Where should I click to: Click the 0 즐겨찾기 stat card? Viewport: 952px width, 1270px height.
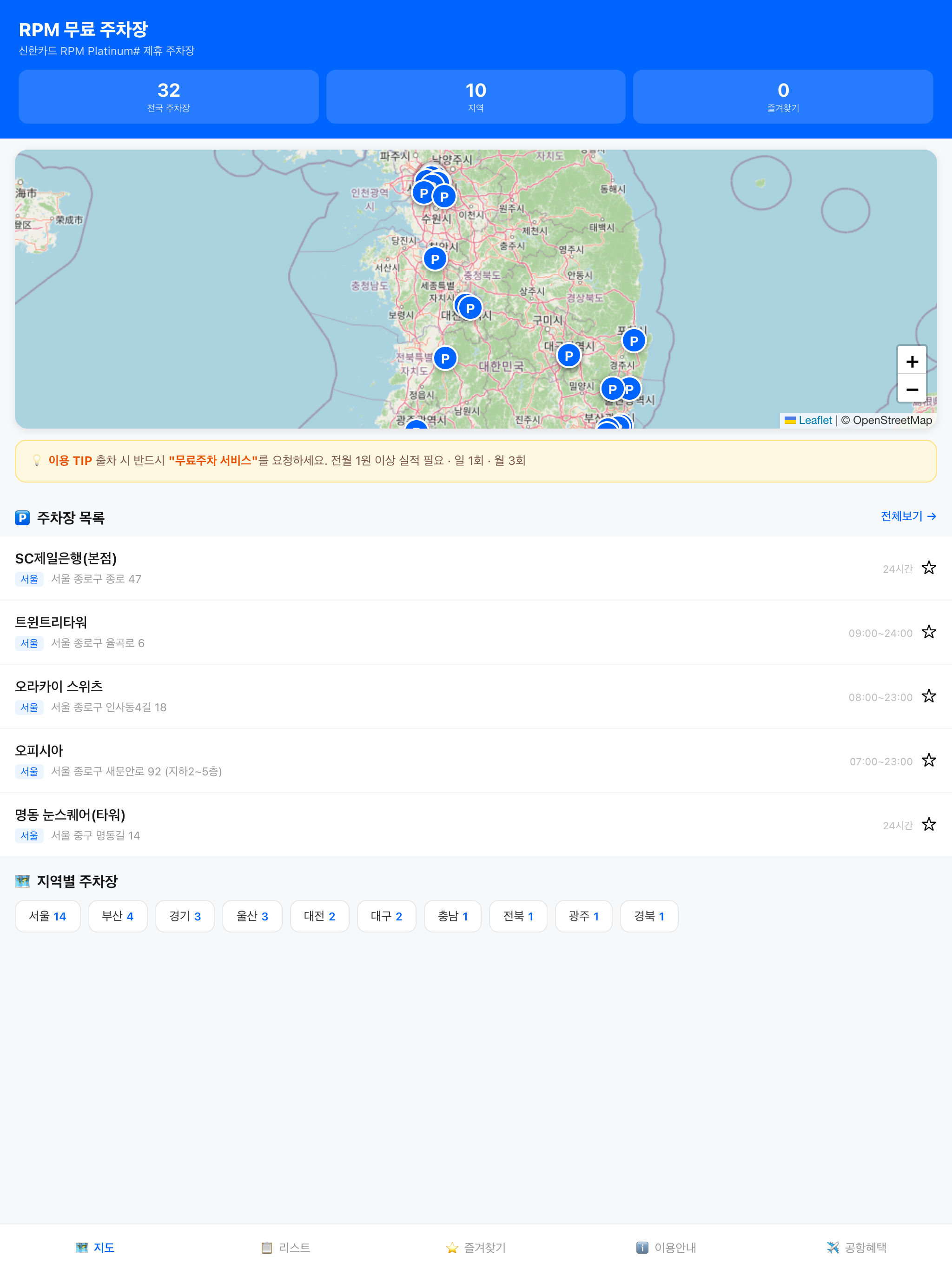click(783, 96)
